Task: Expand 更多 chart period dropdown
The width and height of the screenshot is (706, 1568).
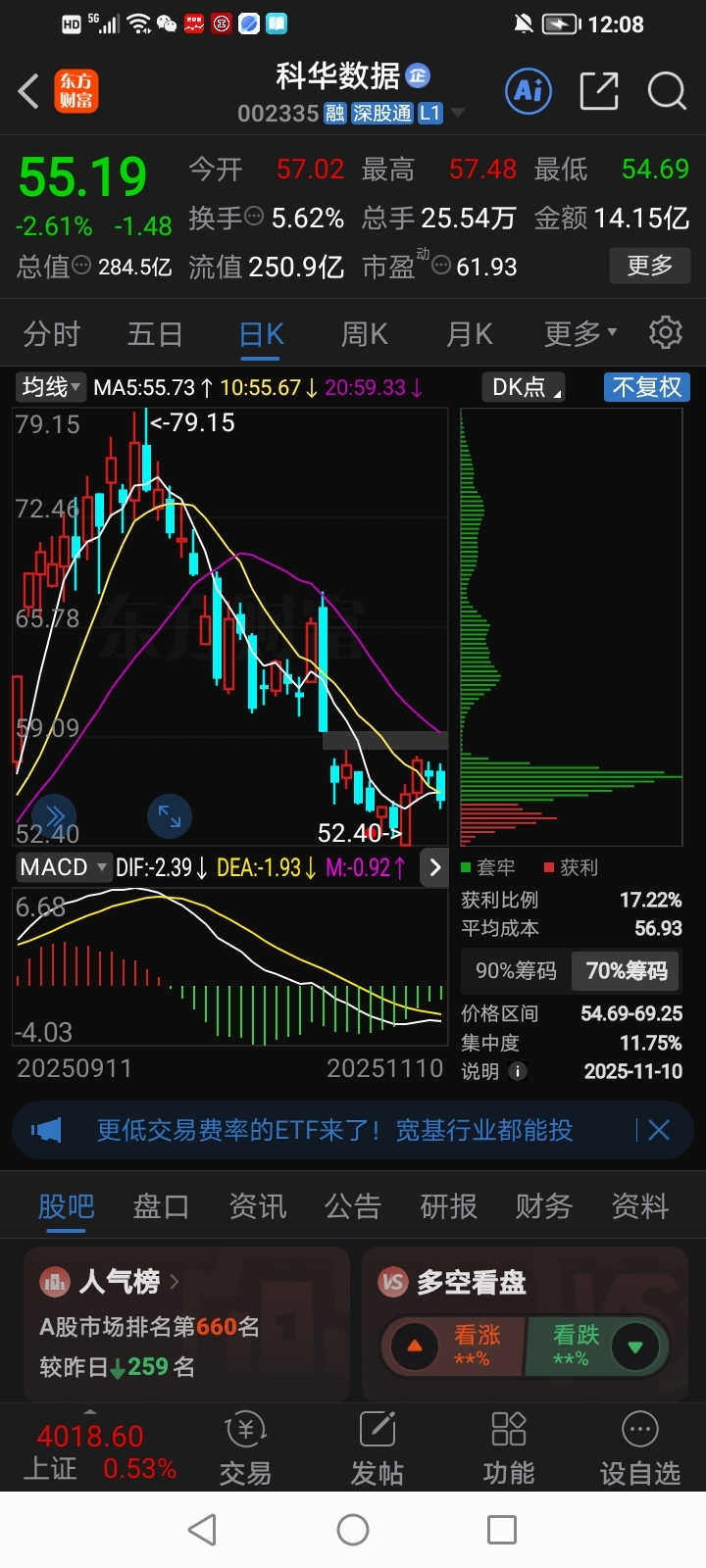Action: pos(580,334)
